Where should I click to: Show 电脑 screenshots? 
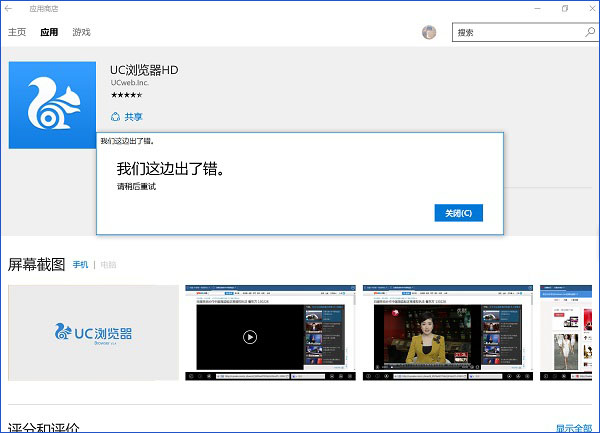click(107, 265)
